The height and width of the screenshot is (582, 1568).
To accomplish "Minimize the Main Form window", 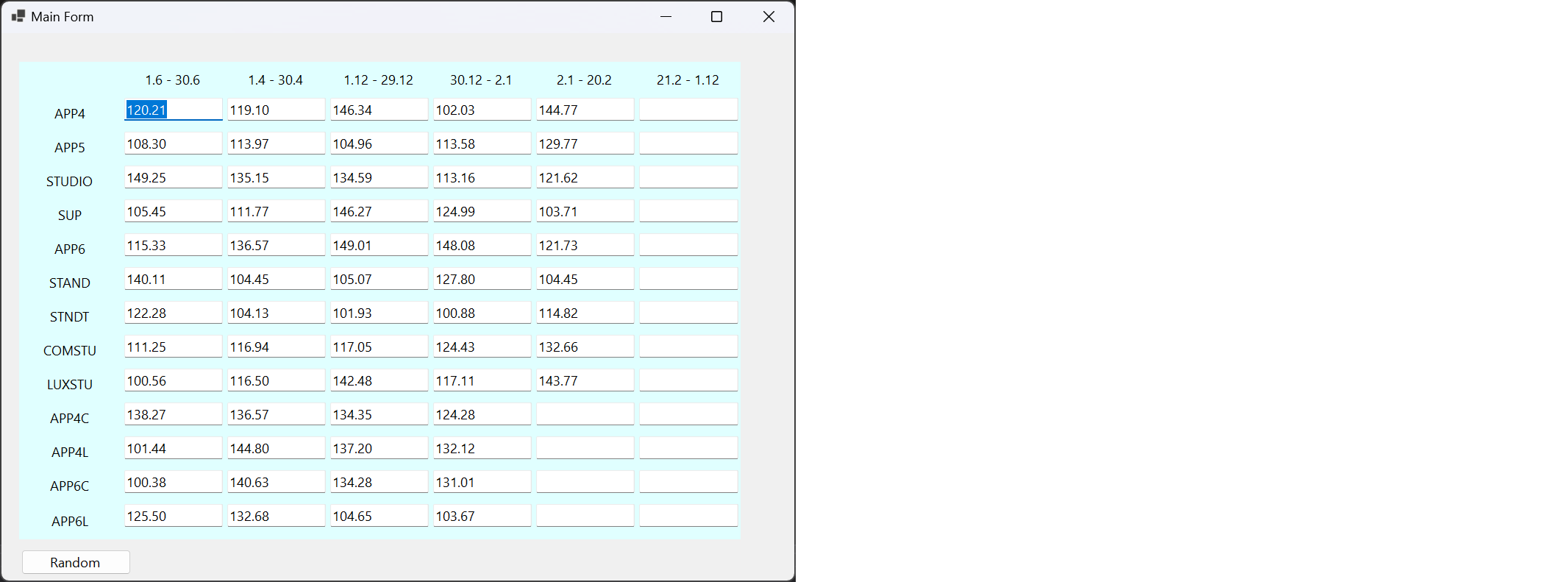I will point(666,16).
